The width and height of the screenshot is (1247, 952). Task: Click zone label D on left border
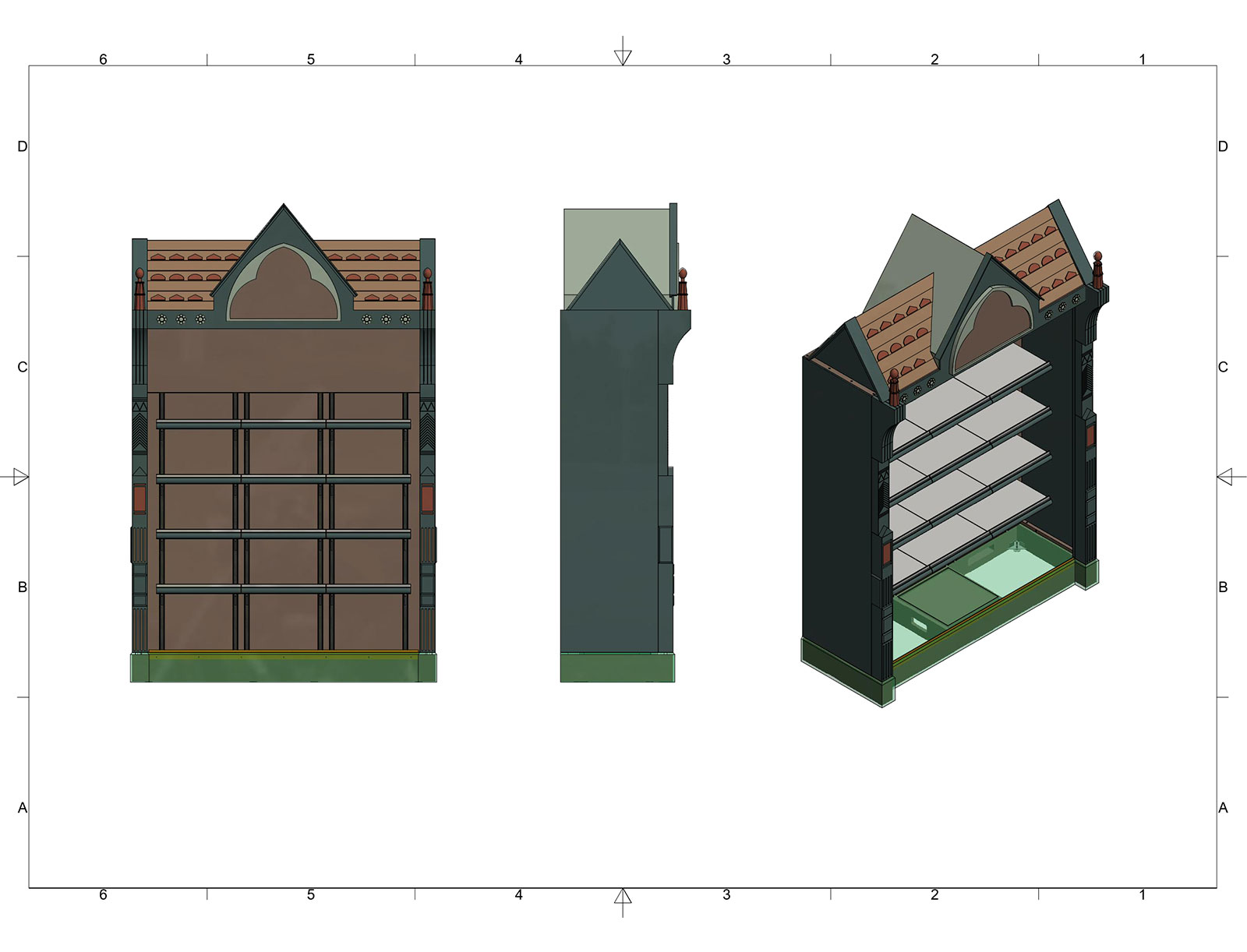click(x=23, y=146)
